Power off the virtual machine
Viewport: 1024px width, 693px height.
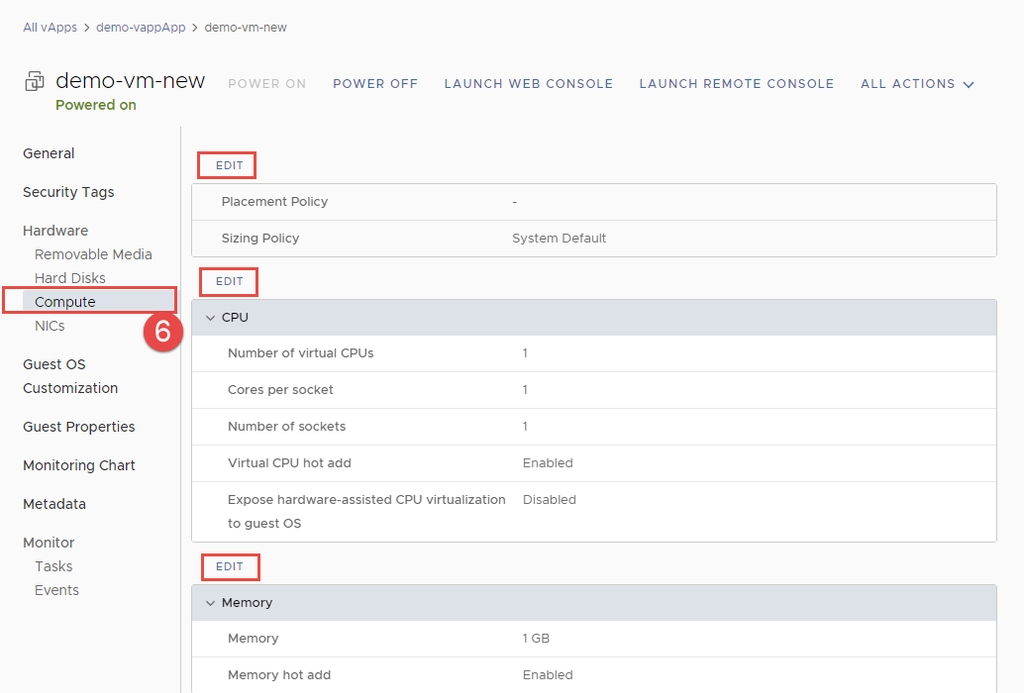click(375, 84)
